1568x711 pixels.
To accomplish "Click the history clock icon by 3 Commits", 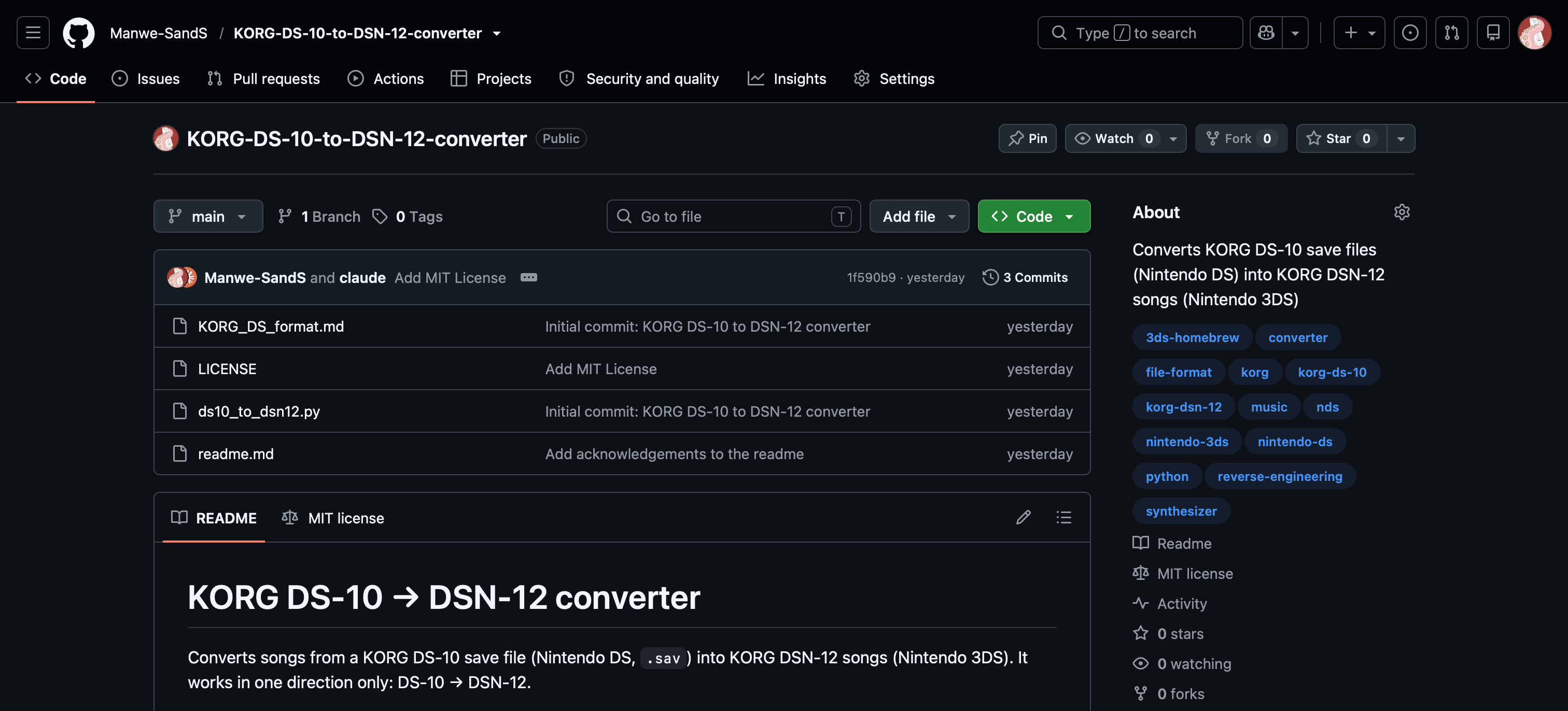I will [x=990, y=277].
